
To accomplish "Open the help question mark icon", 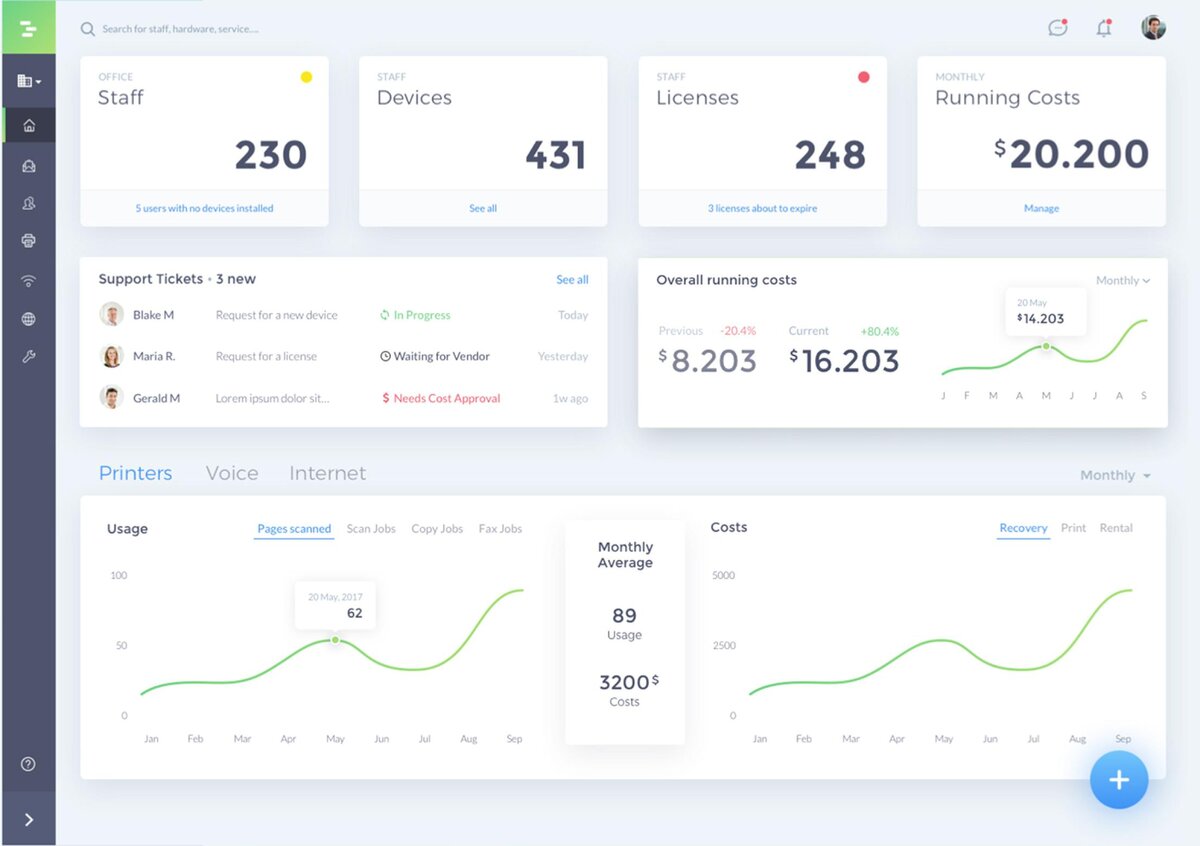I will 28,764.
